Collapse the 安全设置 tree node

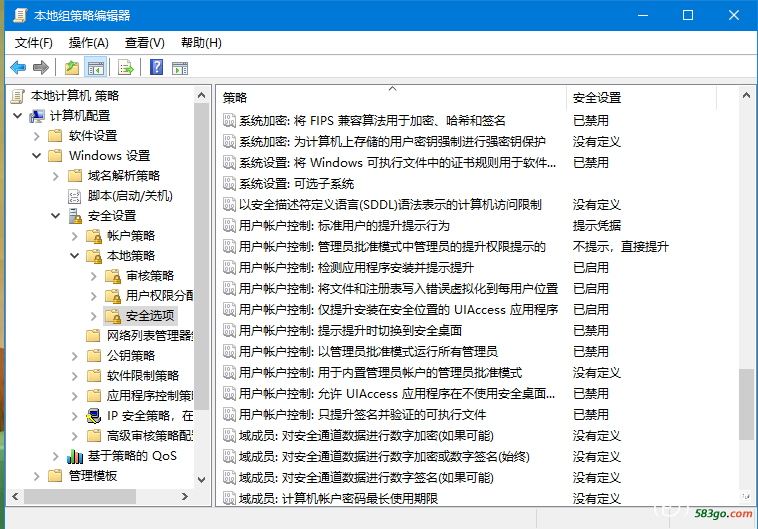coord(56,216)
